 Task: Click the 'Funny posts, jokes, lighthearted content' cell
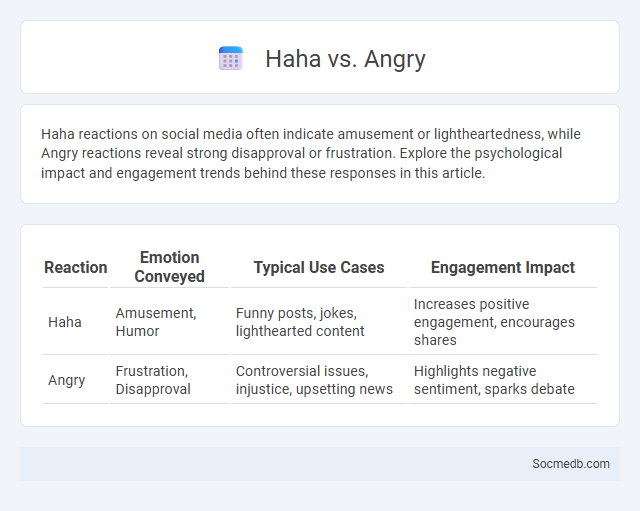pos(319,322)
